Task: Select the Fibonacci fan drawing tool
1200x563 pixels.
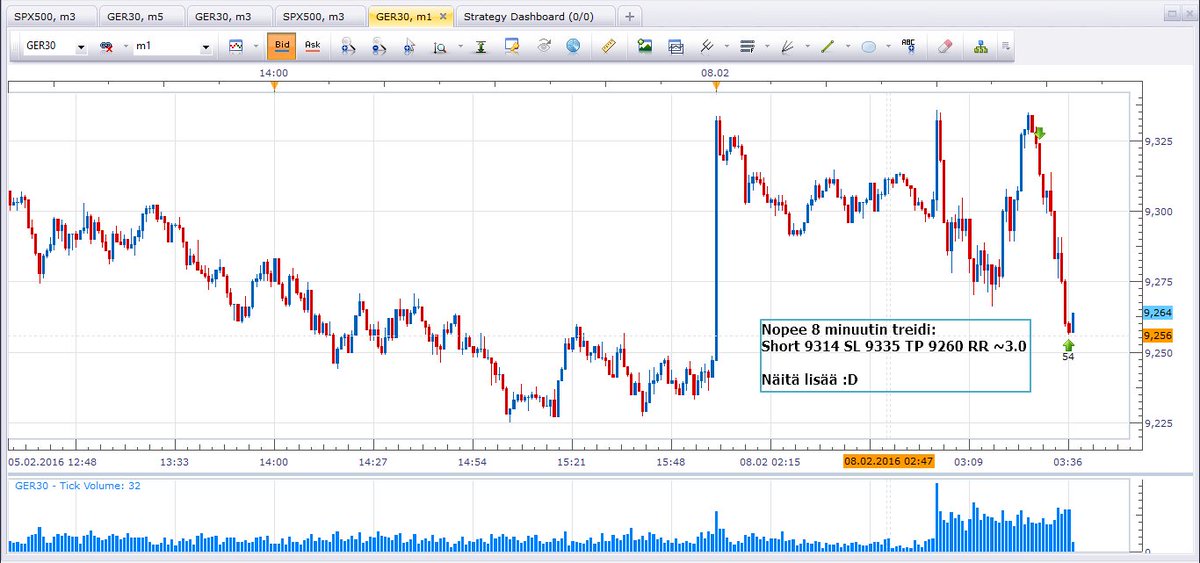Action: [x=787, y=46]
